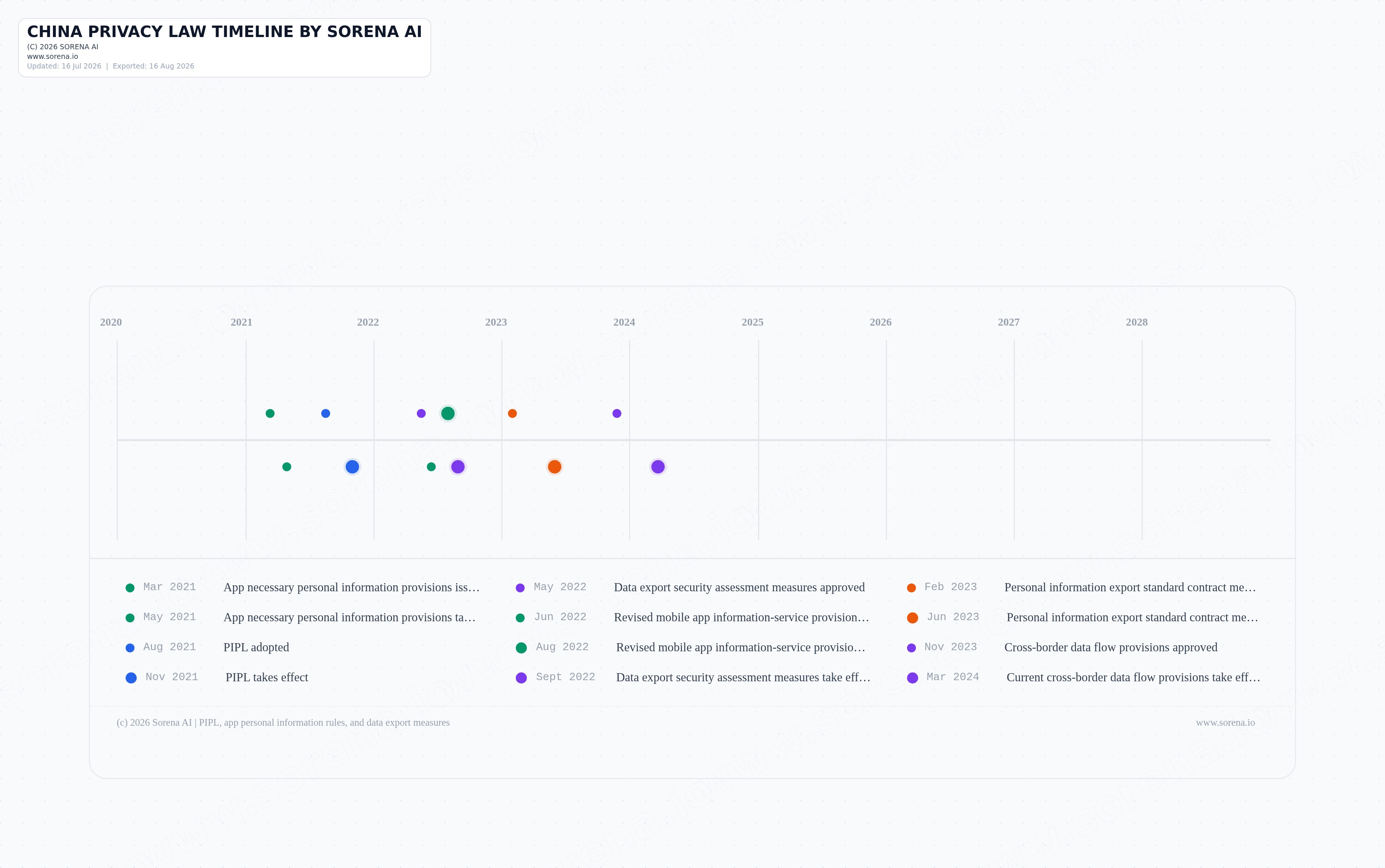Click the green legend dot beside May 2021
This screenshot has width=1385, height=868.
[x=130, y=618]
